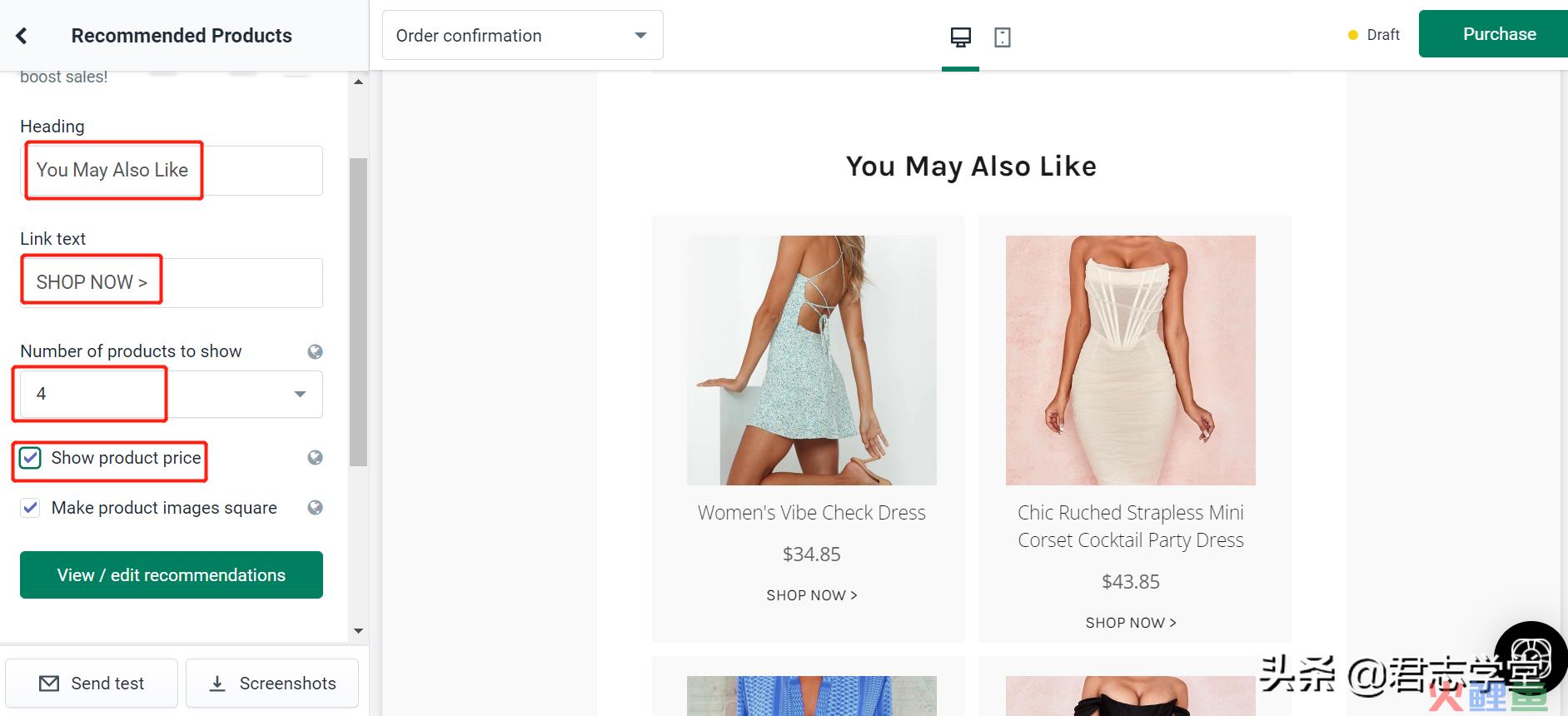Click download icon on Screenshots

click(217, 684)
